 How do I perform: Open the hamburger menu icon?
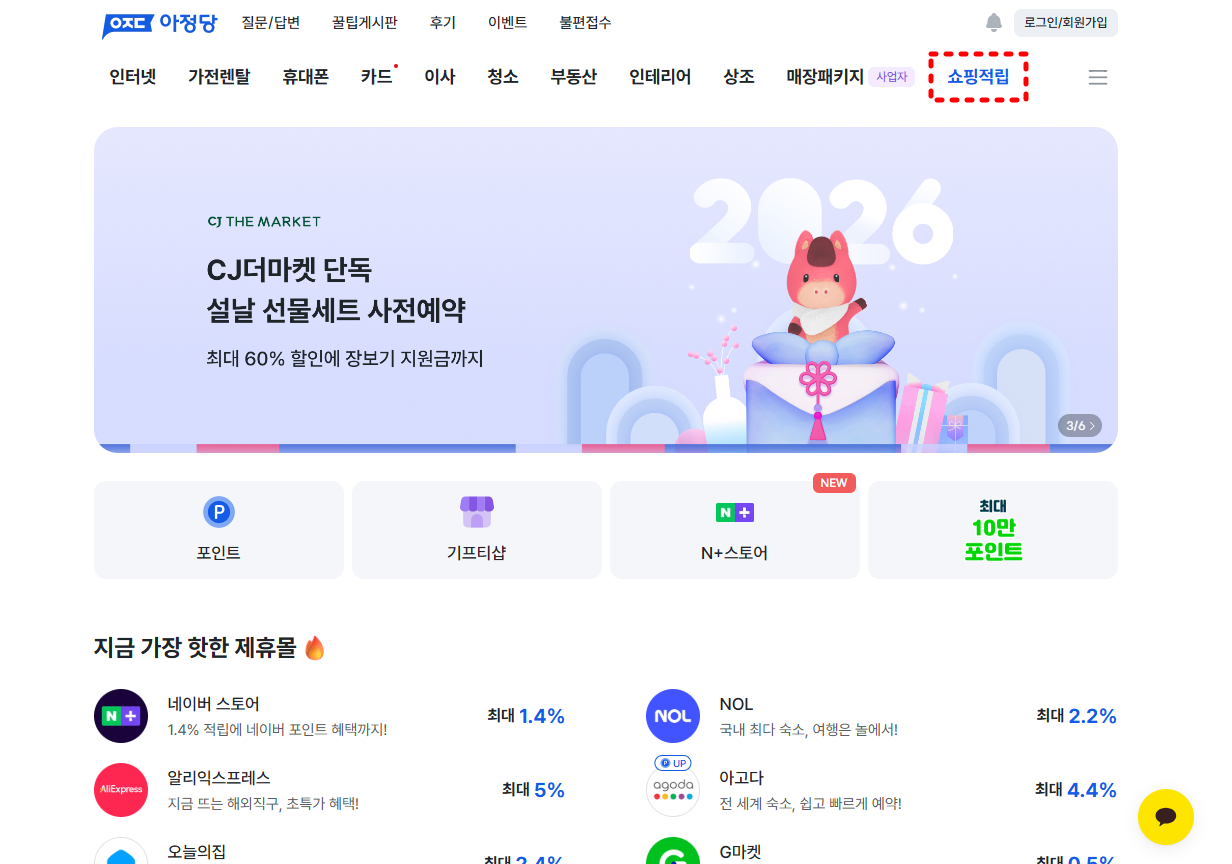pyautogui.click(x=1097, y=77)
